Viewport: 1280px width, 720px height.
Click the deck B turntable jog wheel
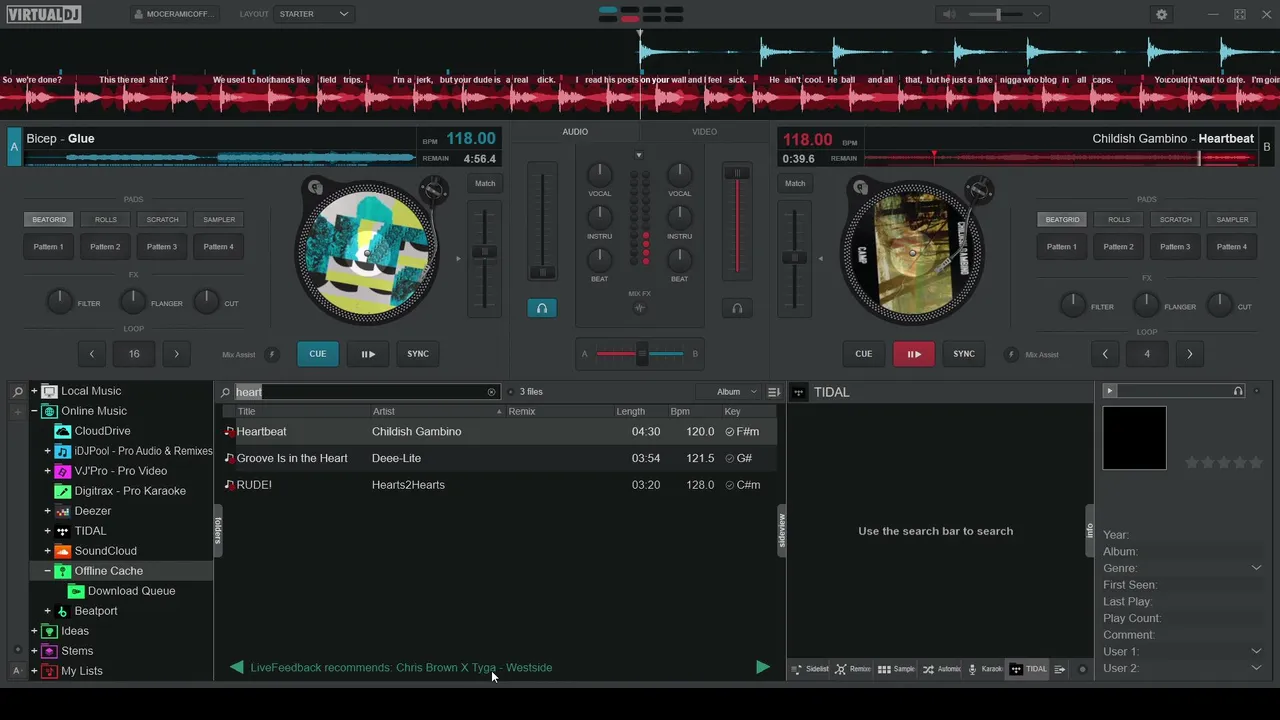pyautogui.click(x=912, y=252)
